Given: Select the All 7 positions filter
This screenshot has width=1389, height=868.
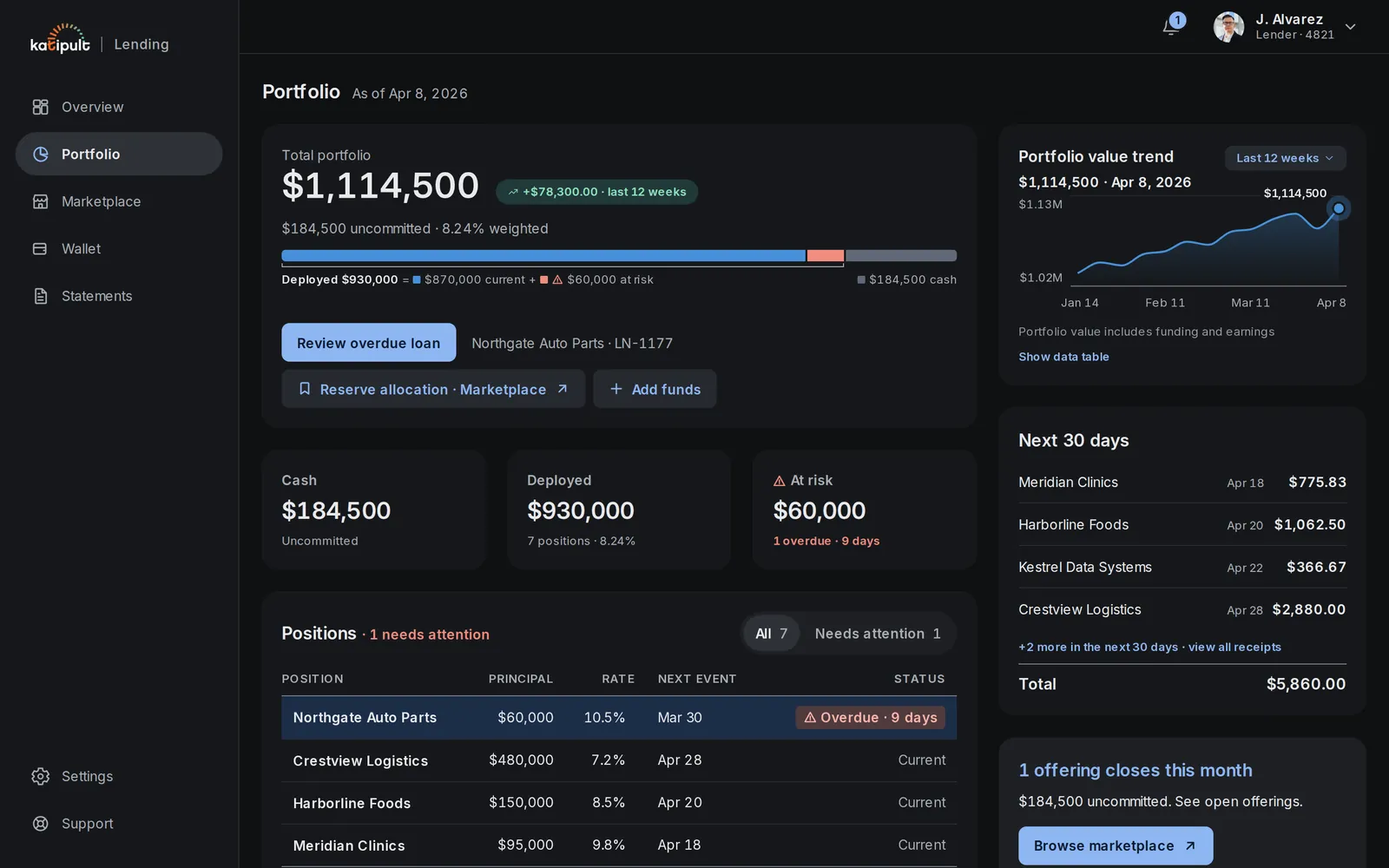Looking at the screenshot, I should point(771,634).
